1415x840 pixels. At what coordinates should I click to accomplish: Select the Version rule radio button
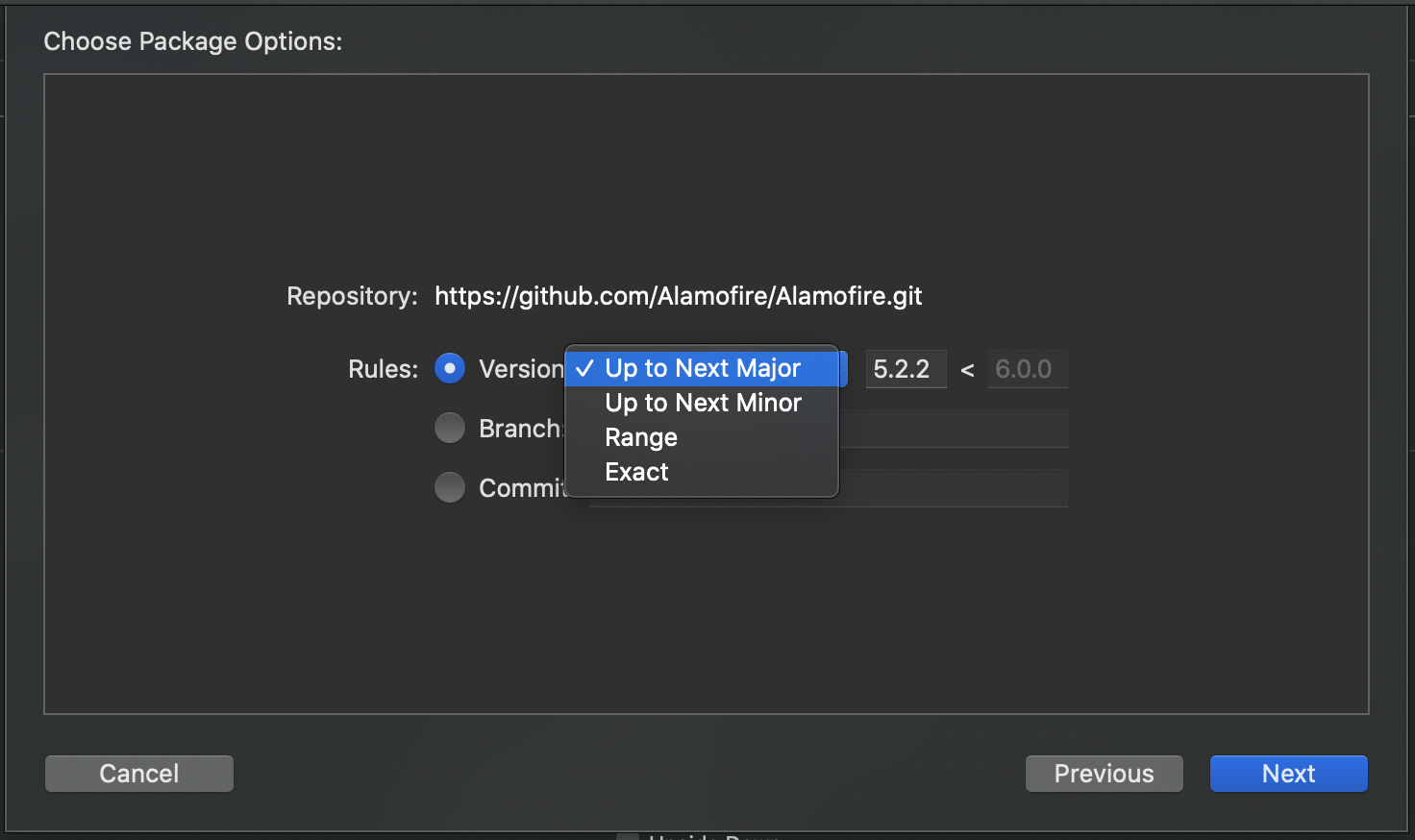pos(450,369)
